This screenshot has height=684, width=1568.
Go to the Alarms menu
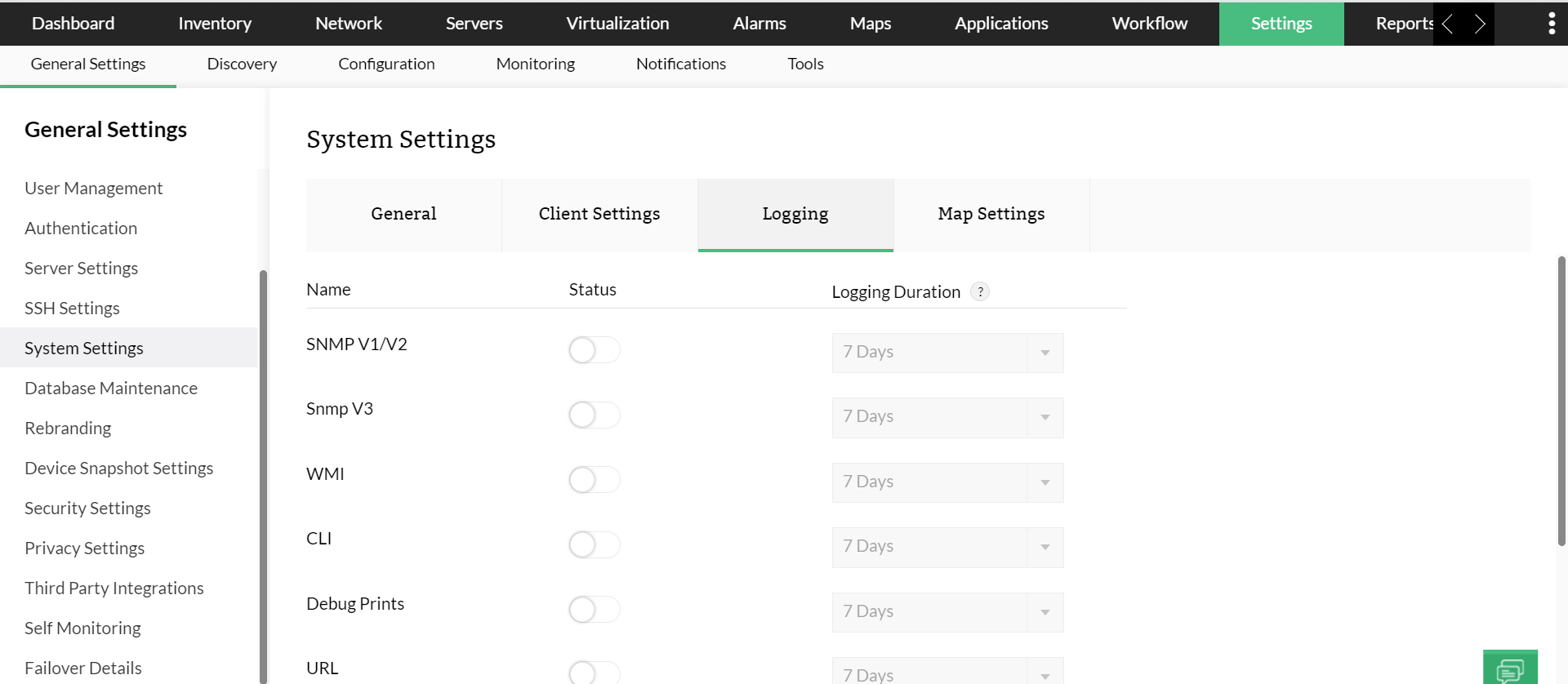(759, 24)
